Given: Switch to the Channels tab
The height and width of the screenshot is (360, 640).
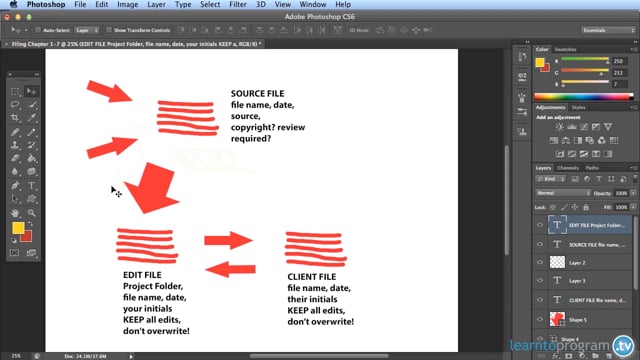Looking at the screenshot, I should (x=568, y=168).
